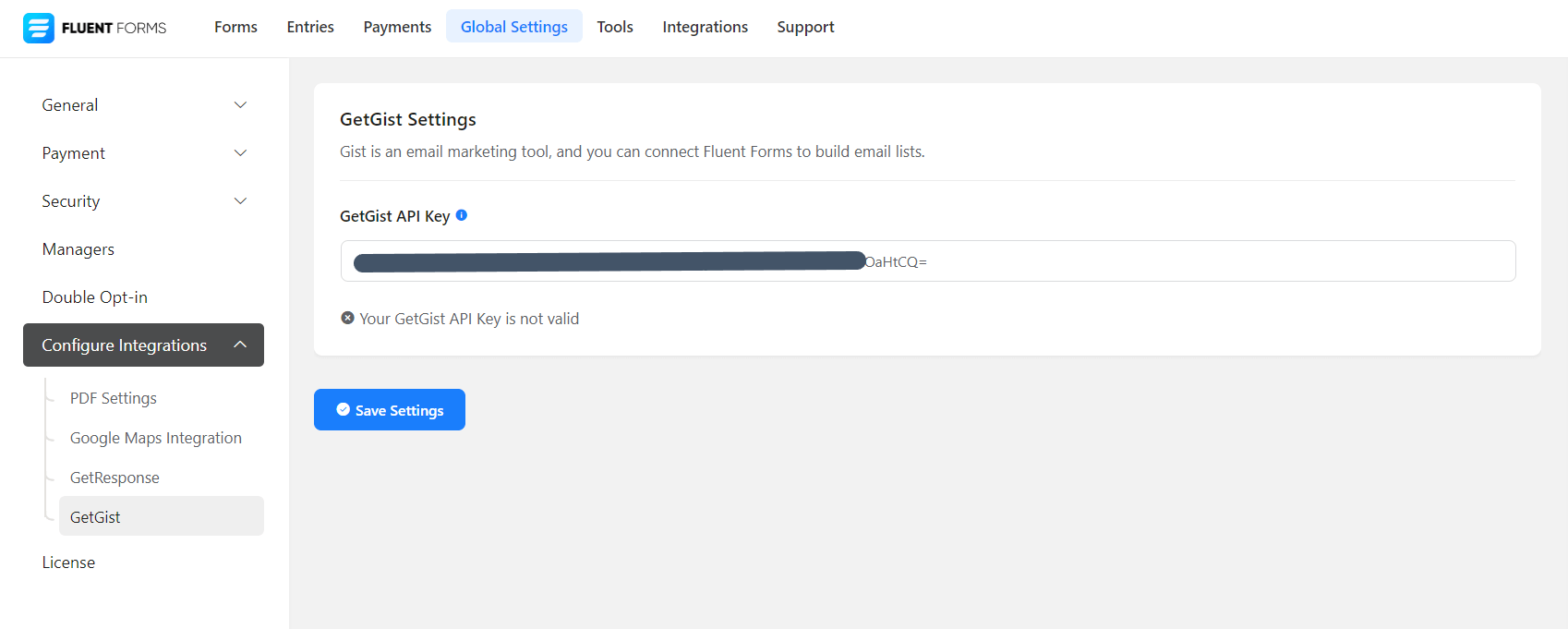The height and width of the screenshot is (629, 1568).
Task: Expand the Payment settings chevron
Action: [x=240, y=153]
